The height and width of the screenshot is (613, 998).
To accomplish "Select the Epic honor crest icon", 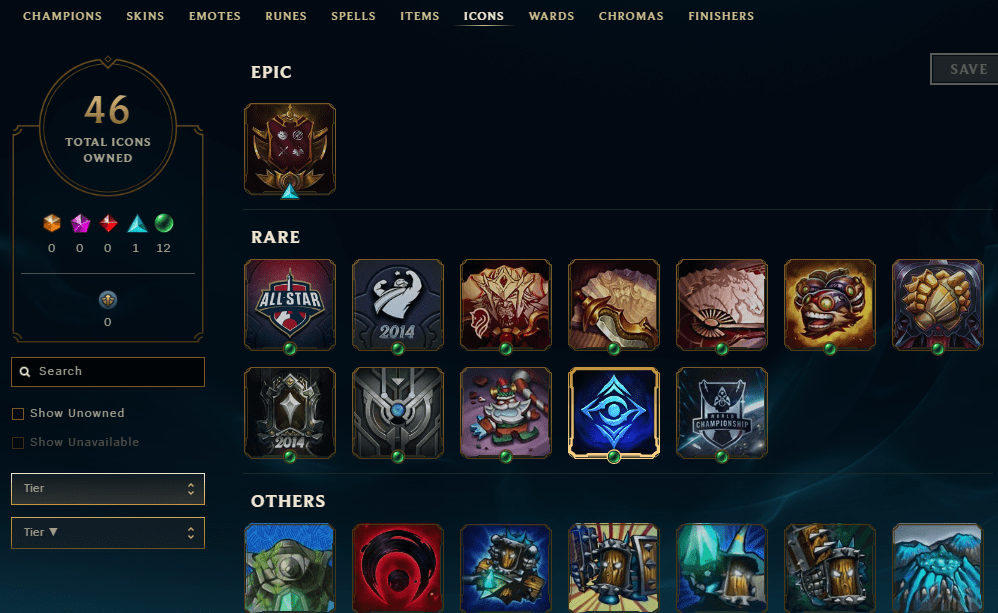I will click(290, 149).
